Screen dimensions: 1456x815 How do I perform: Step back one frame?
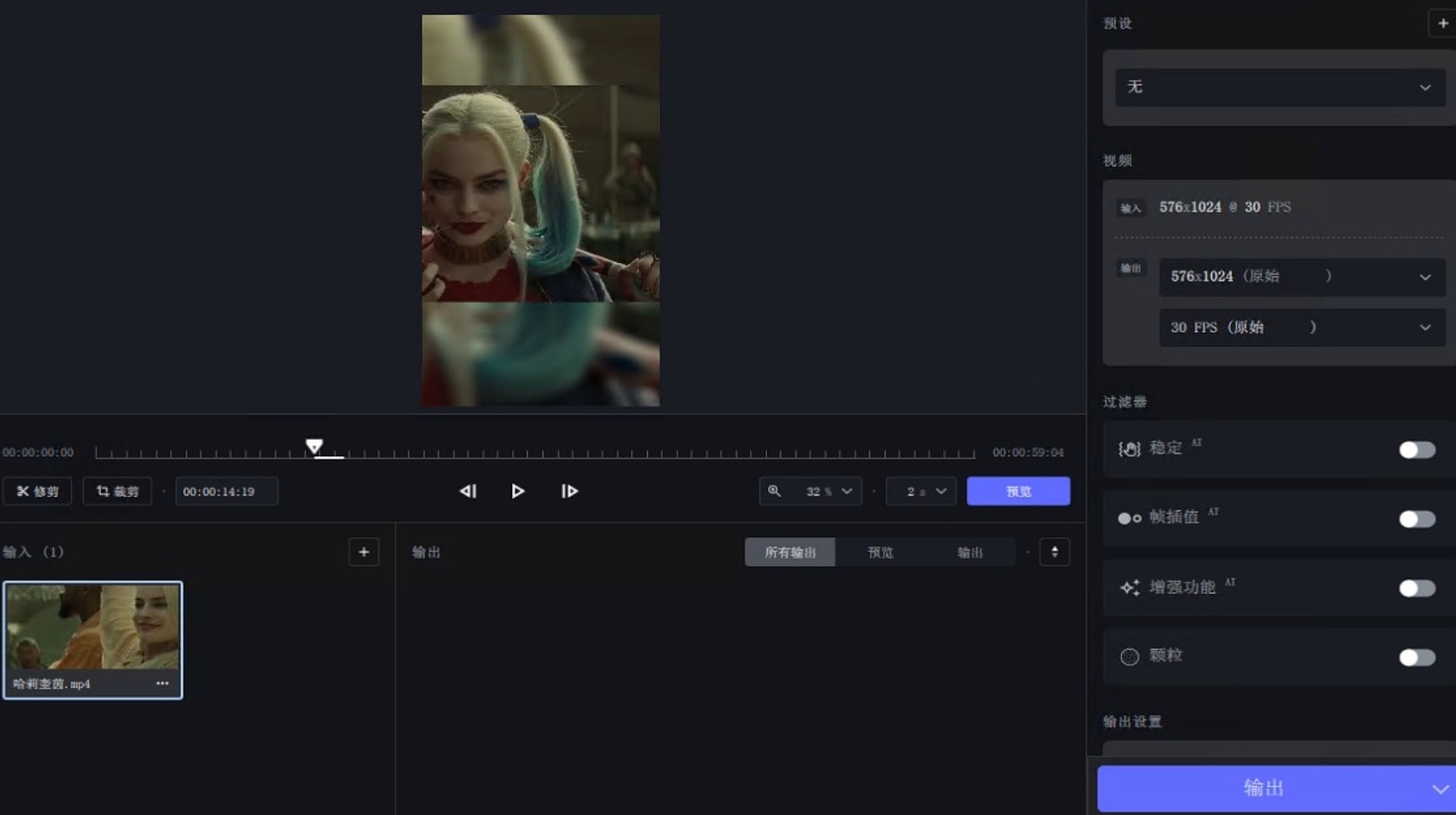pyautogui.click(x=468, y=491)
